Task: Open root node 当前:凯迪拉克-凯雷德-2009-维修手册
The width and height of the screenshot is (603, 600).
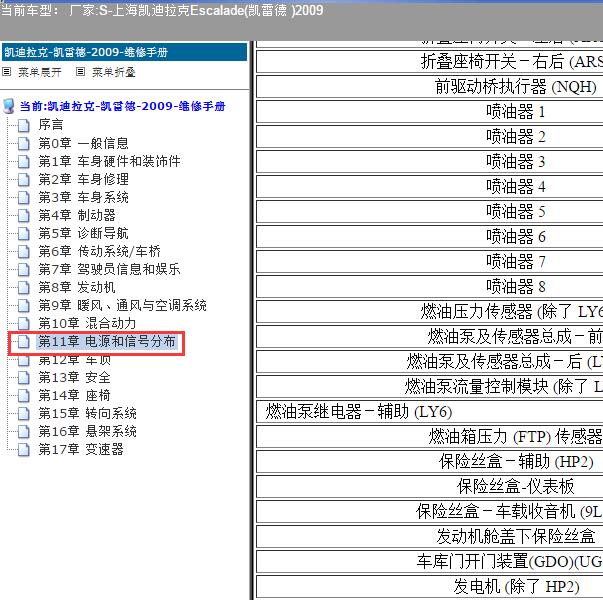Action: (122, 106)
